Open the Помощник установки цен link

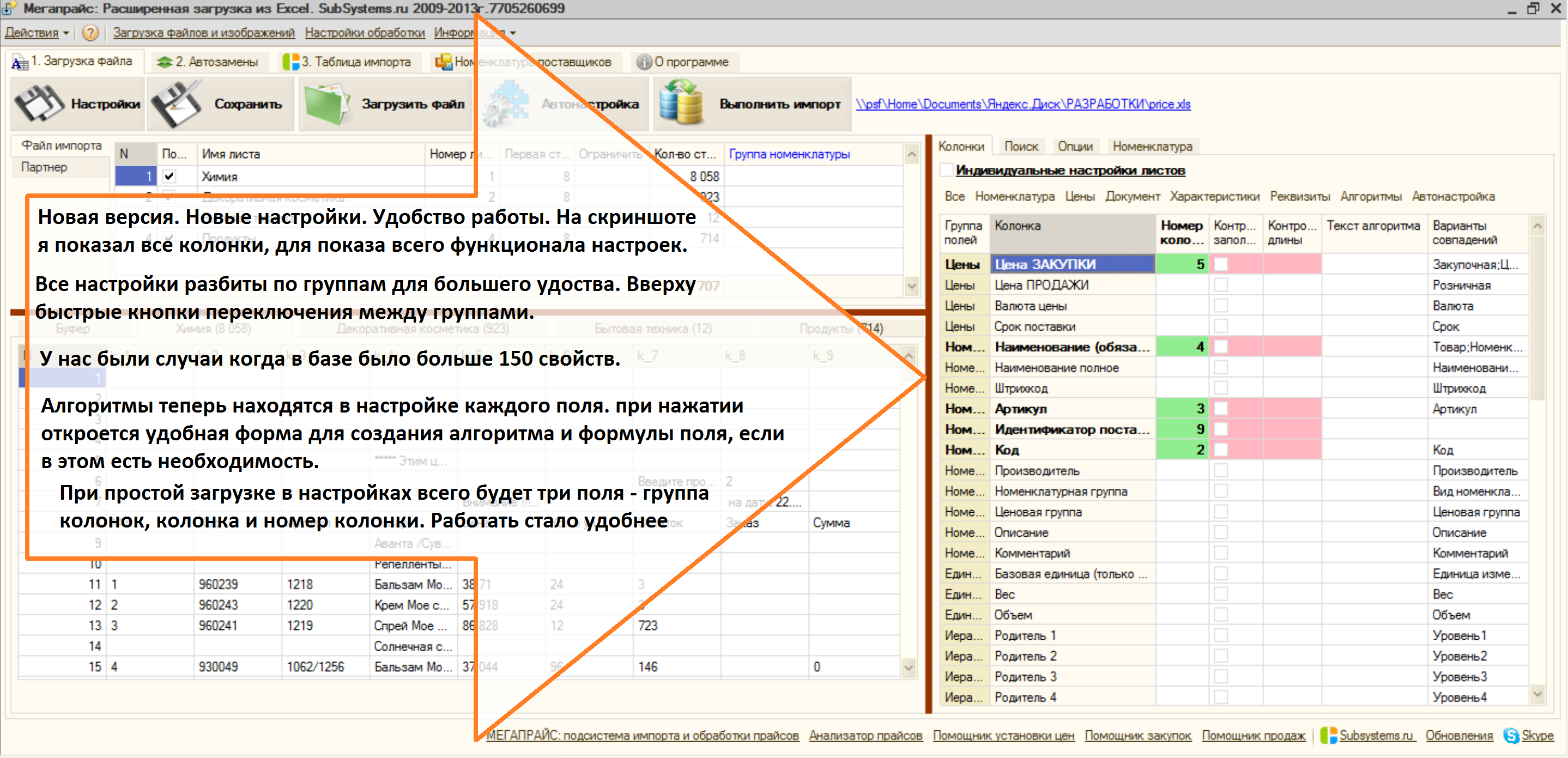click(1003, 736)
